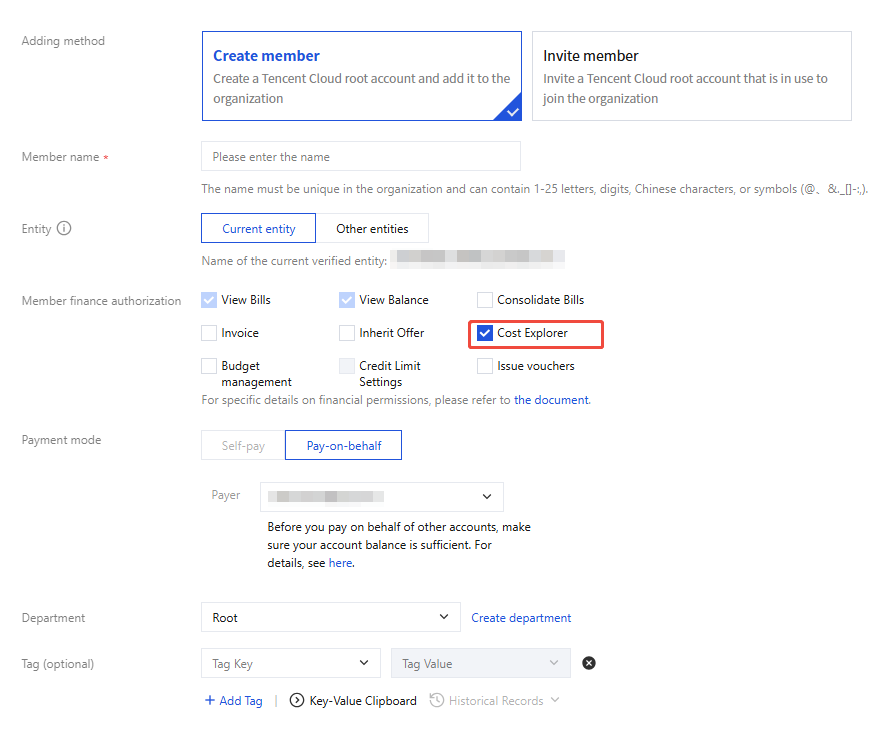Click the Key-Value Clipboard icon
This screenshot has height=733, width=890.
pyautogui.click(x=297, y=701)
